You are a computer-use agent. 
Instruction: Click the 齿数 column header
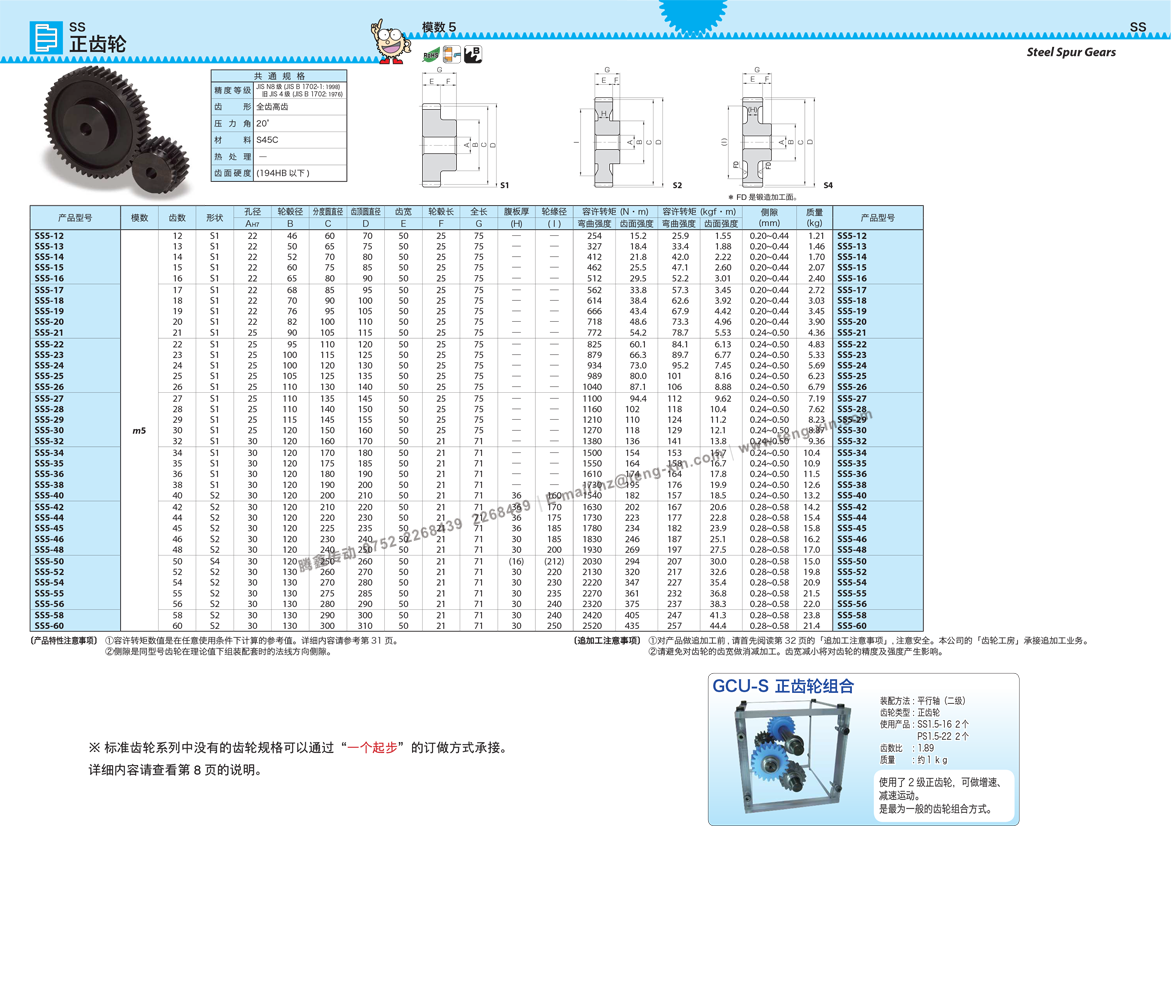pos(177,218)
